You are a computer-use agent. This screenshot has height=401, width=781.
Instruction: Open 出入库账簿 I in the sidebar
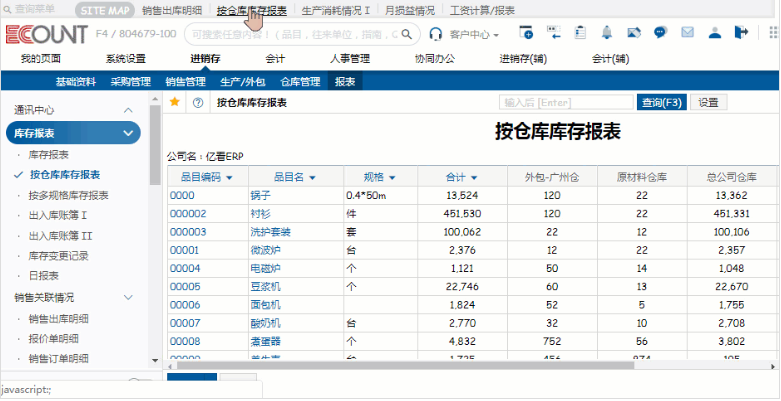pyautogui.click(x=58, y=215)
